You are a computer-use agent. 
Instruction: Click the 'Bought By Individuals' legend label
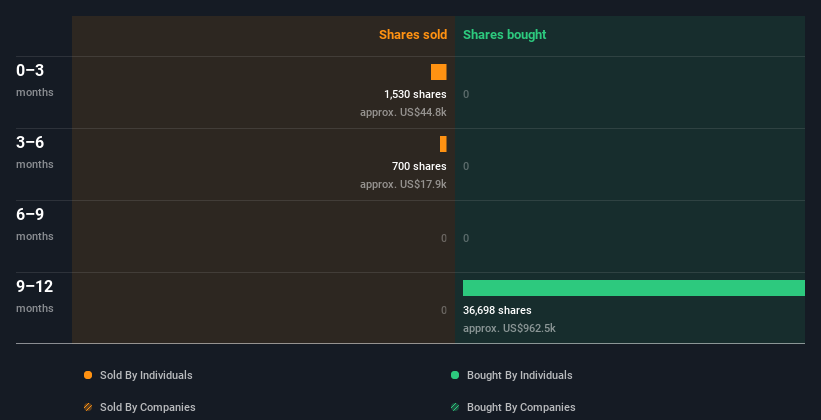[519, 375]
